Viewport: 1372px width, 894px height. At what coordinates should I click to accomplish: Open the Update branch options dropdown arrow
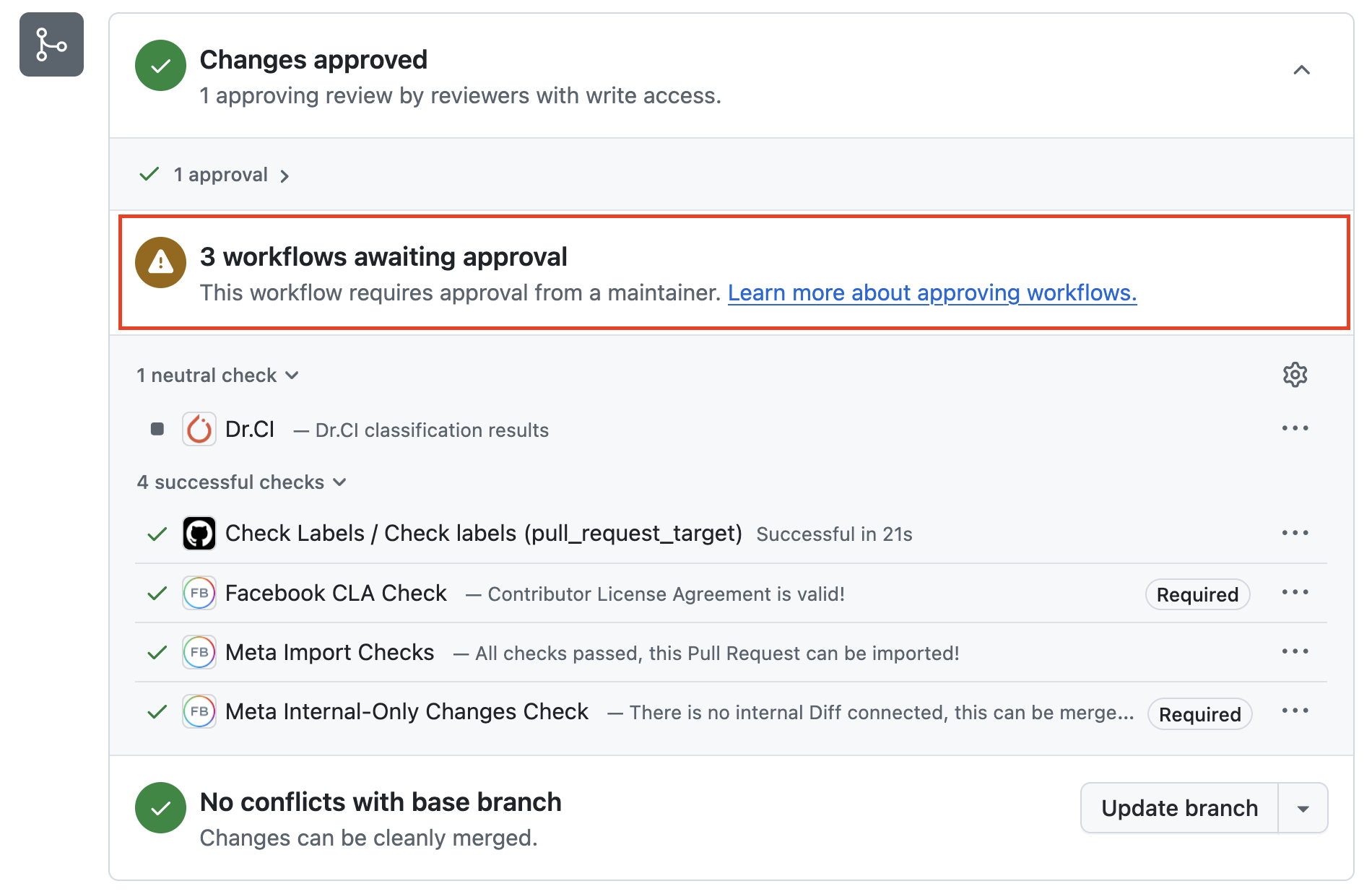point(1303,808)
